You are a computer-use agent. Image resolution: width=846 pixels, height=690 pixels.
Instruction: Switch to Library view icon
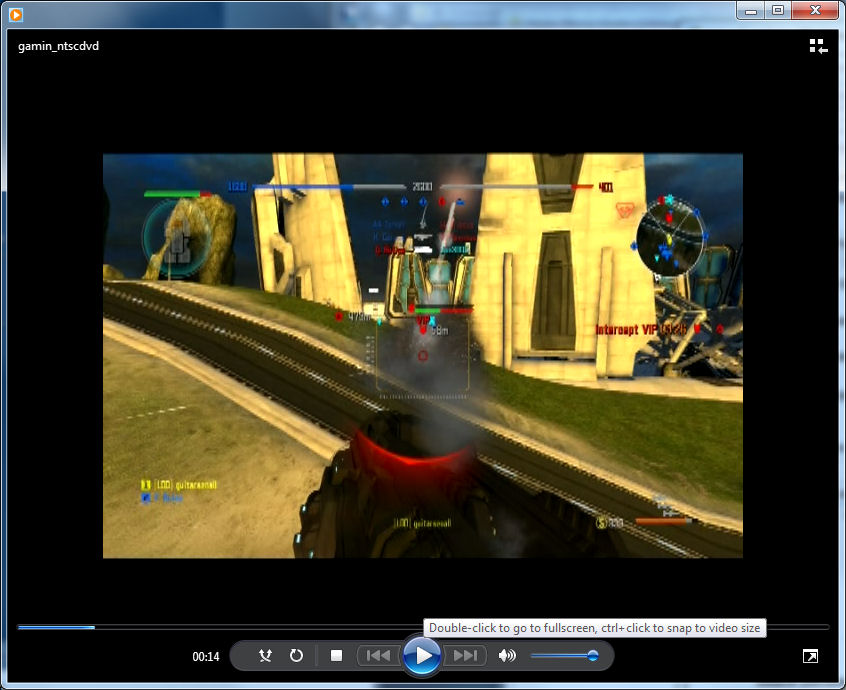[818, 46]
